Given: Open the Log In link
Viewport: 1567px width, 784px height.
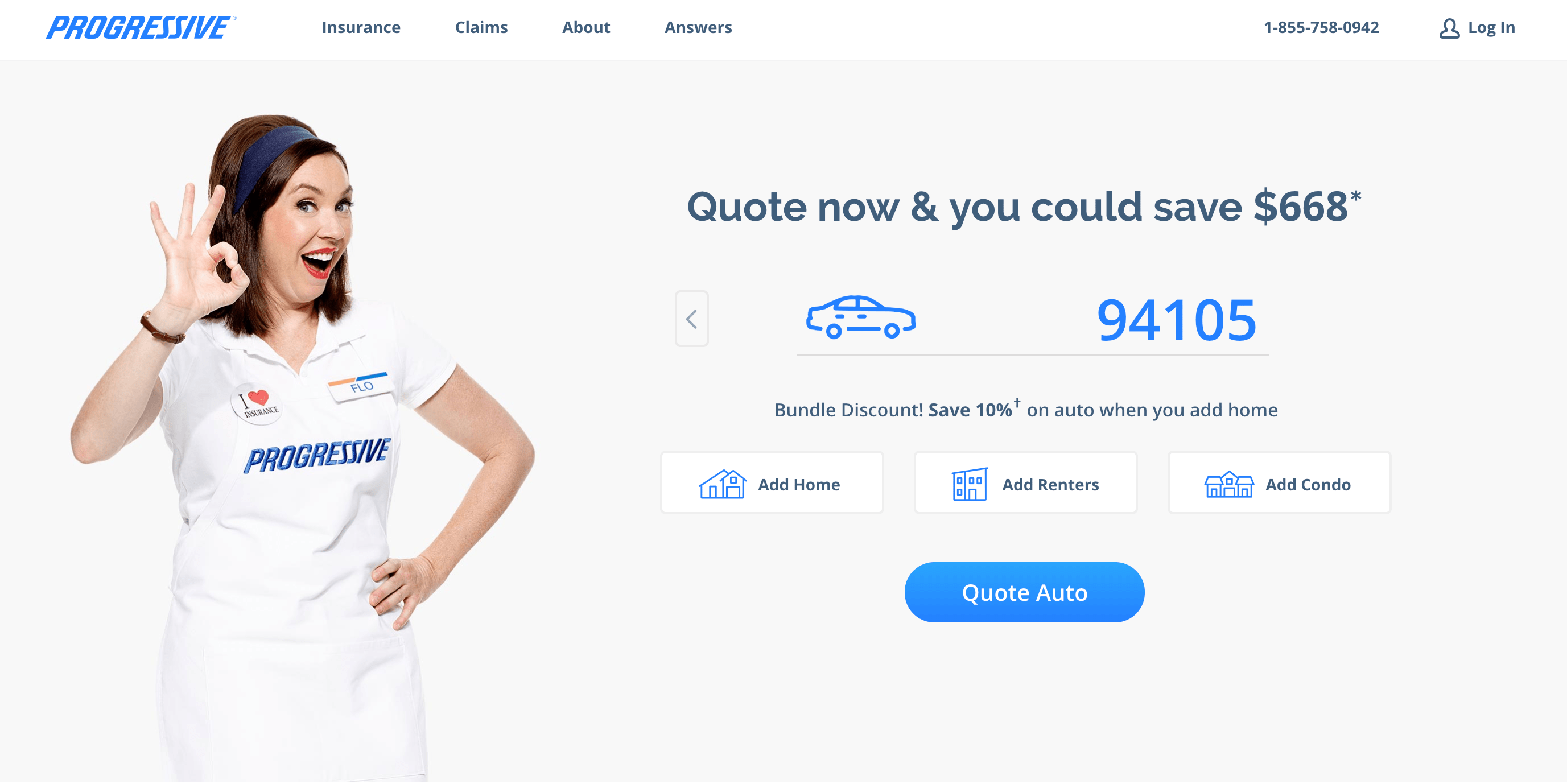Looking at the screenshot, I should pos(1491,27).
